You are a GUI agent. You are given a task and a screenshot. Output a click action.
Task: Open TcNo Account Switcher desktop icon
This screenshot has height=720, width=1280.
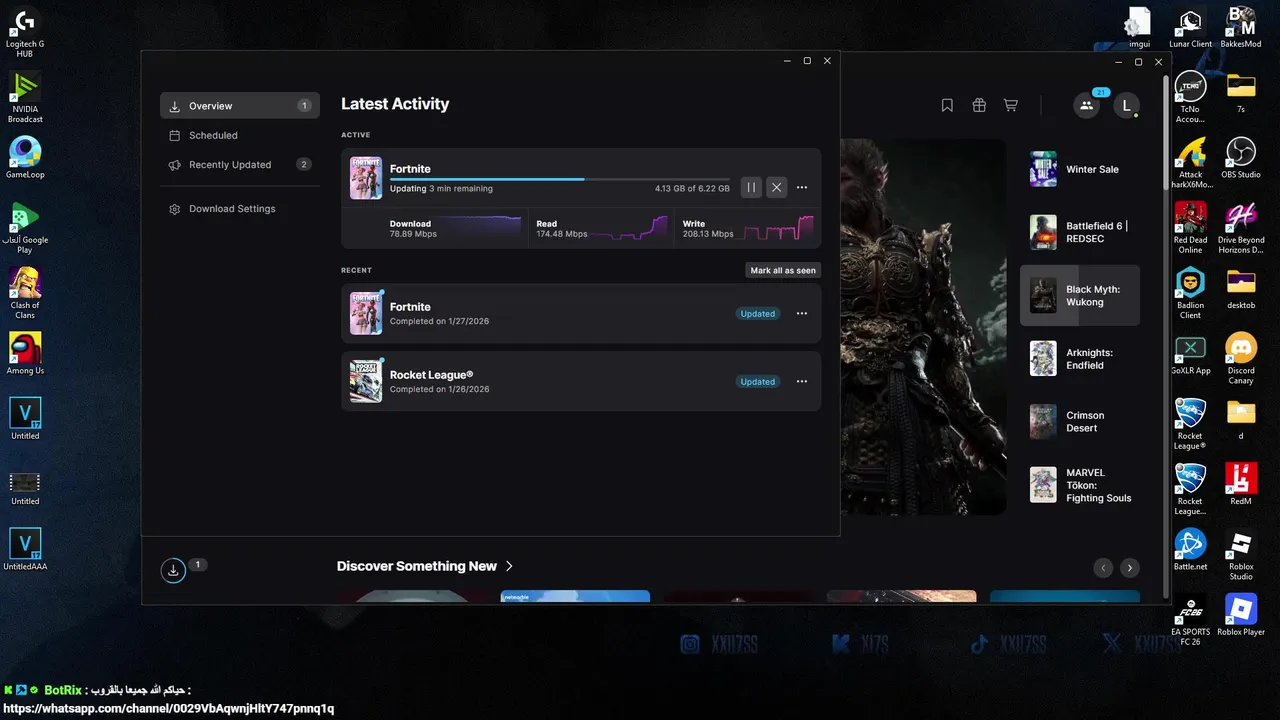1190,97
